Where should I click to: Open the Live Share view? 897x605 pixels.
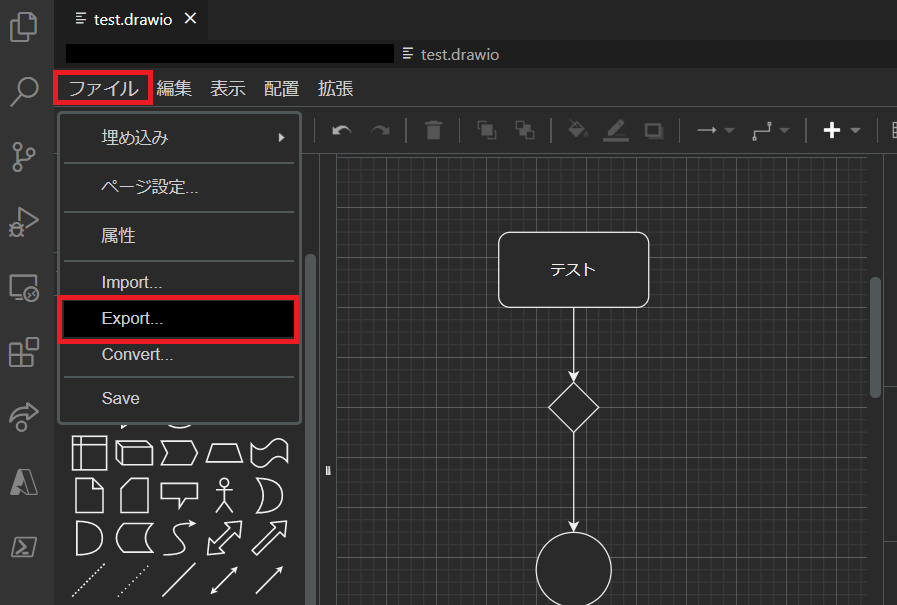coord(24,417)
